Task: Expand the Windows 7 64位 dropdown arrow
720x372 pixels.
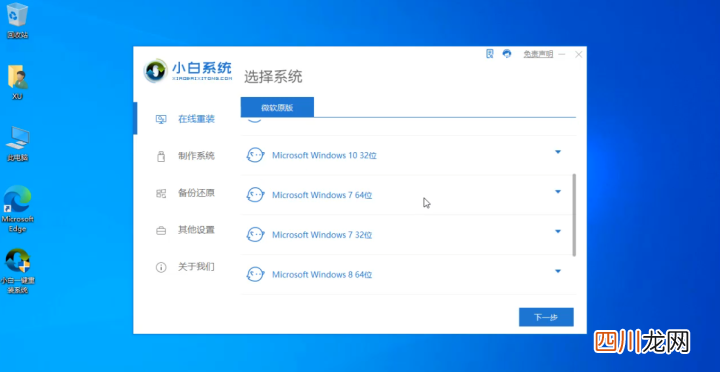Action: coord(558,192)
